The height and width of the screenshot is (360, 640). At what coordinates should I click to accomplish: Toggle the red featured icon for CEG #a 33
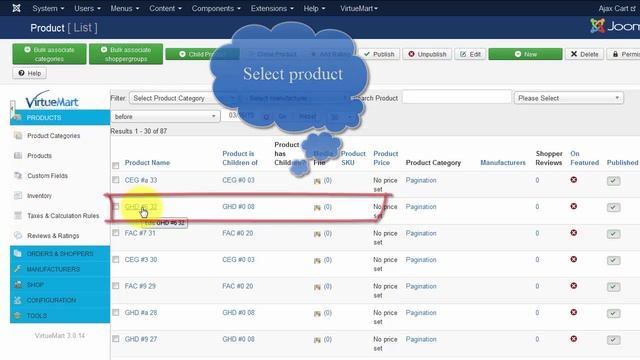[573, 180]
